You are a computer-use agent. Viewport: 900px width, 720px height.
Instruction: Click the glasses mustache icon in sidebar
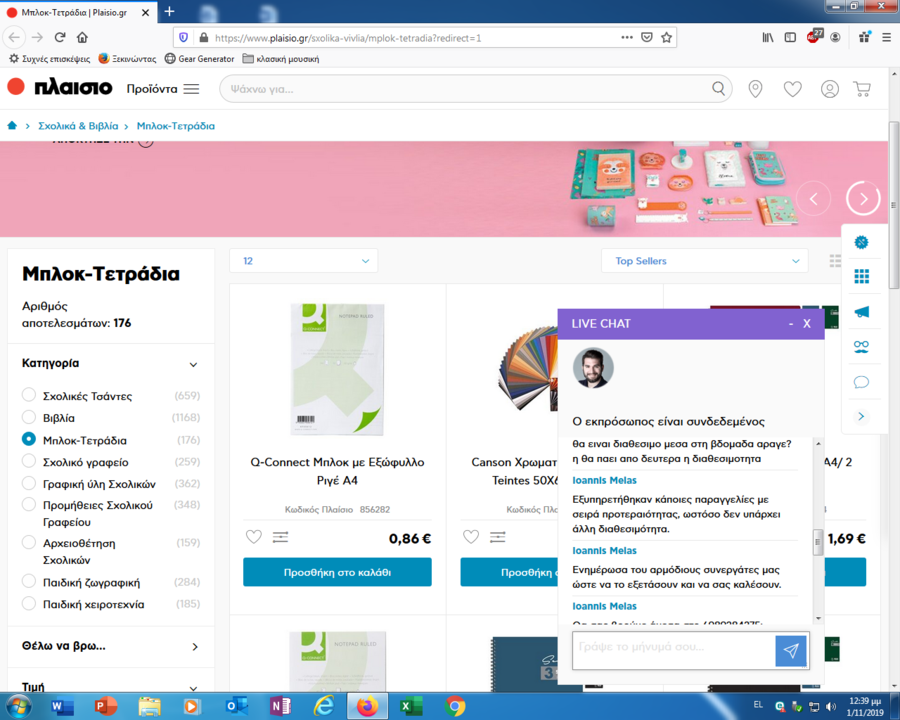(x=861, y=346)
